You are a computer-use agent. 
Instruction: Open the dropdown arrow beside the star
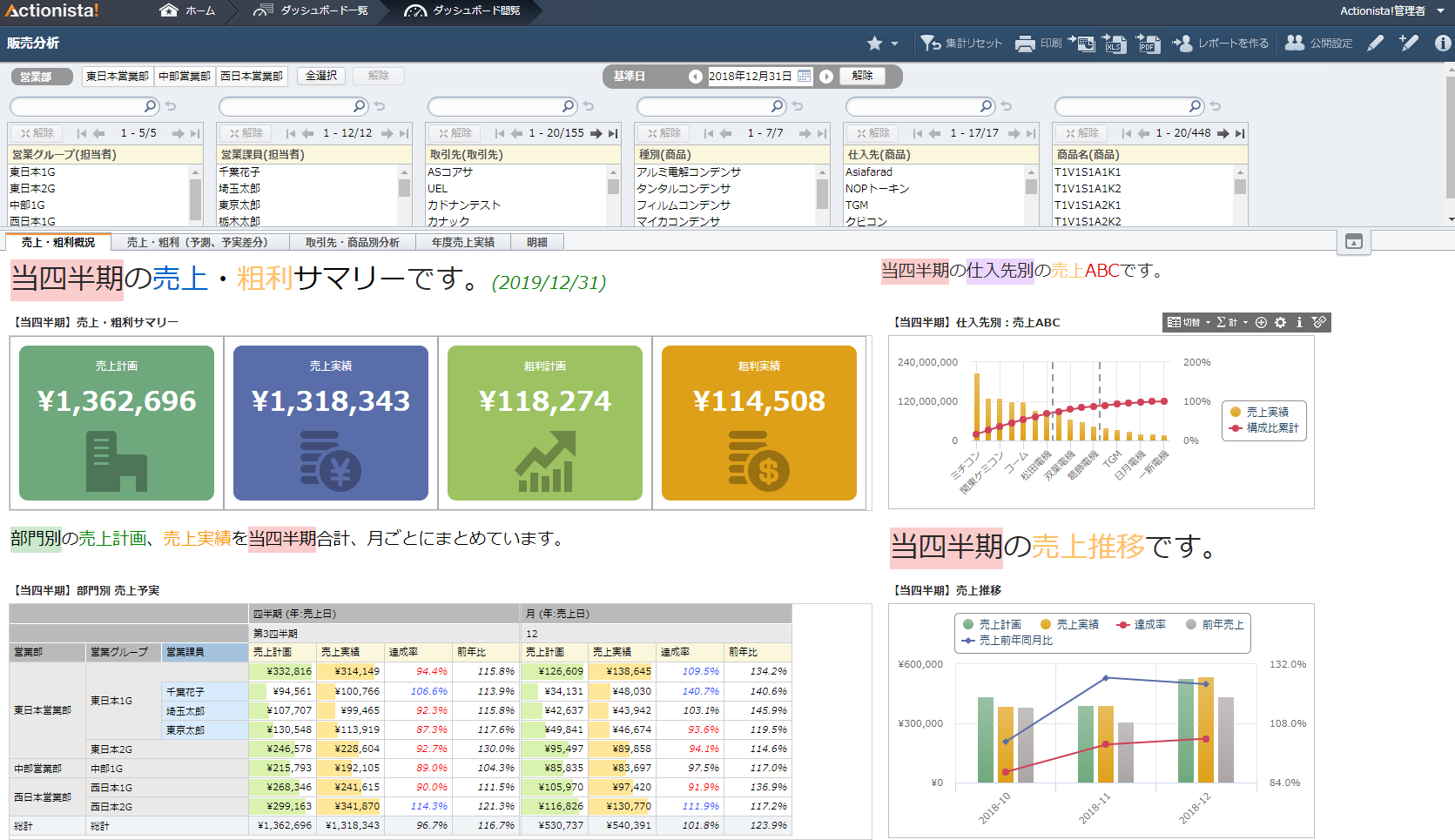pyautogui.click(x=894, y=44)
